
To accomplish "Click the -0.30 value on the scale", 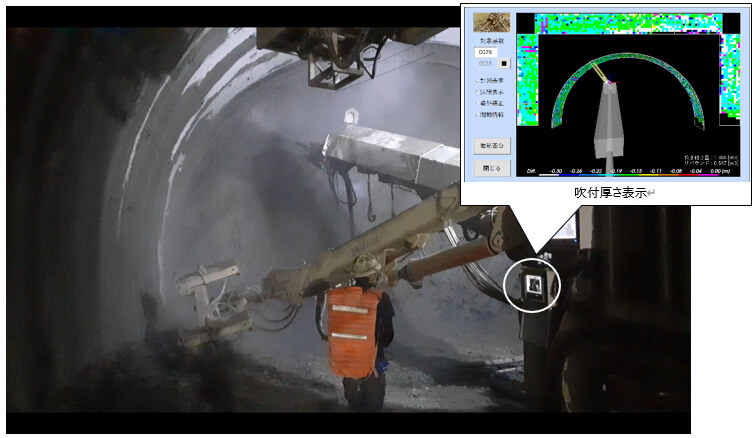I will coord(556,171).
